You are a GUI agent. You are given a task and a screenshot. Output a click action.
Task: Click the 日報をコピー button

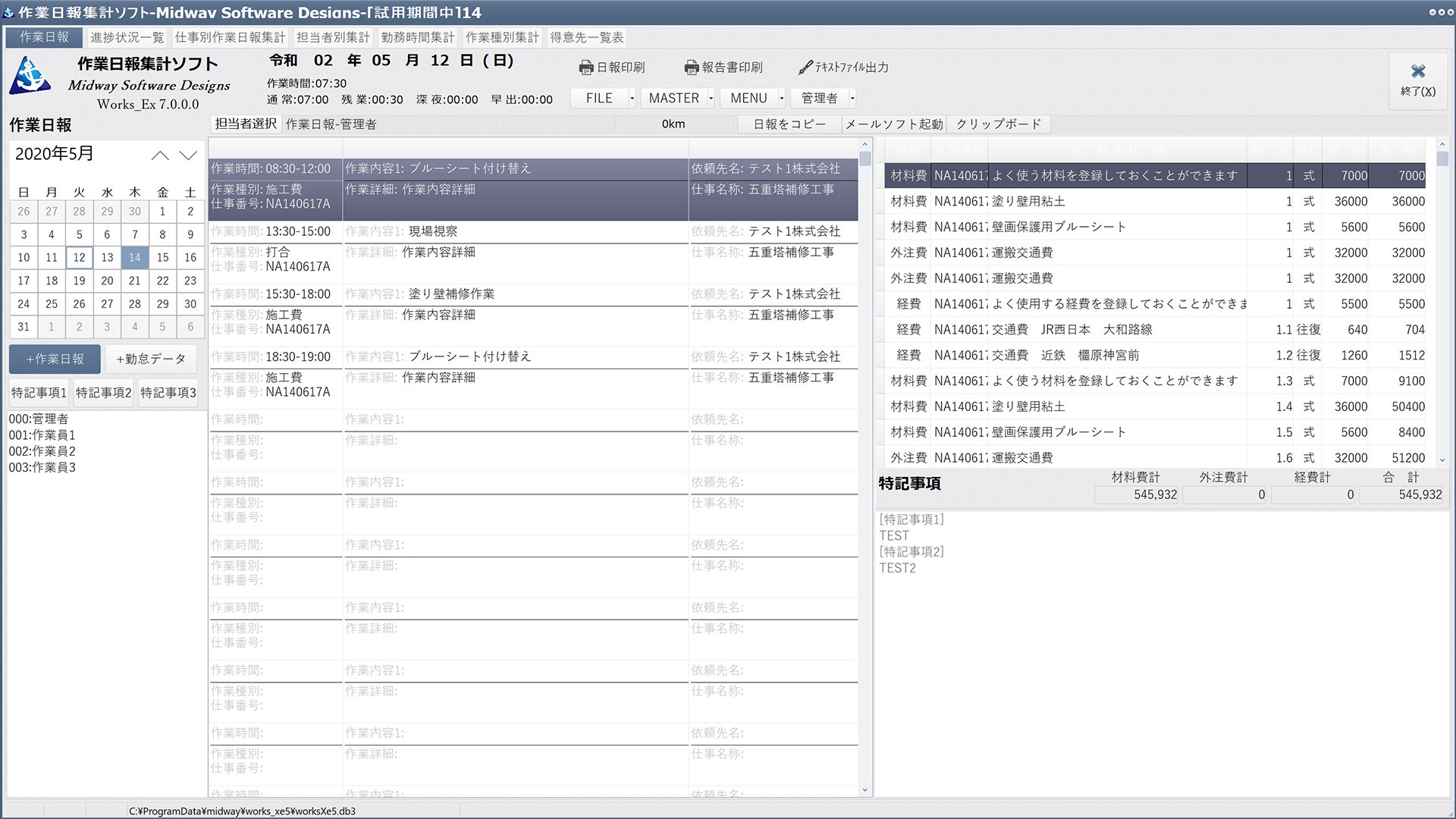coord(789,124)
